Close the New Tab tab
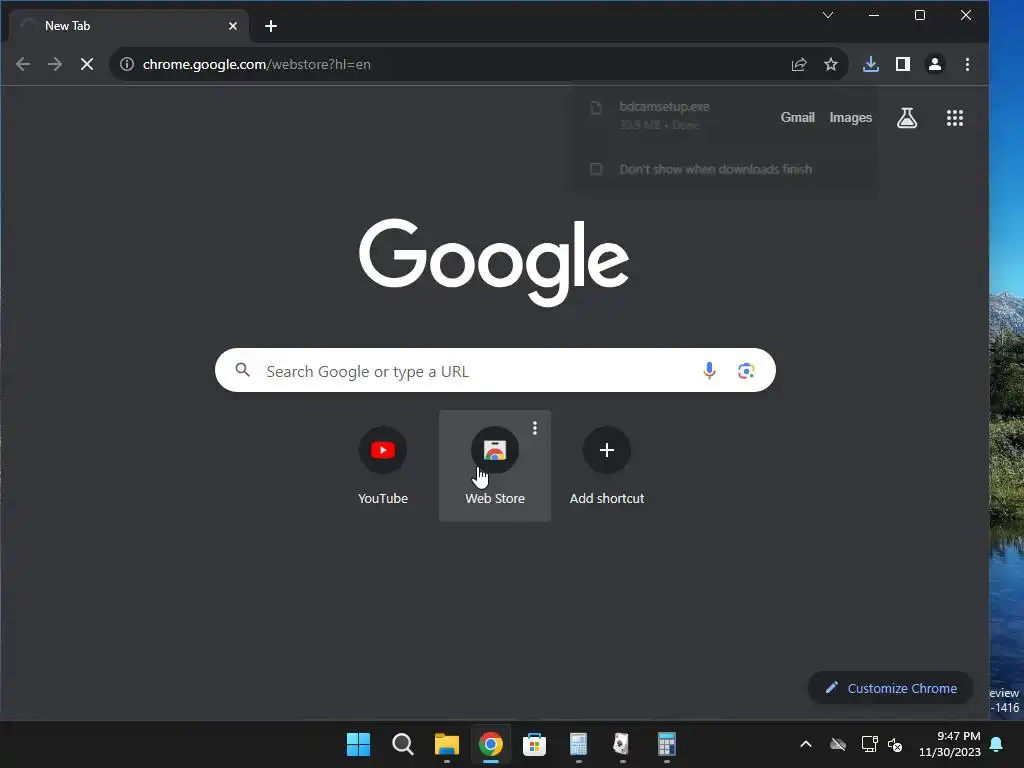1024x768 pixels. point(232,26)
